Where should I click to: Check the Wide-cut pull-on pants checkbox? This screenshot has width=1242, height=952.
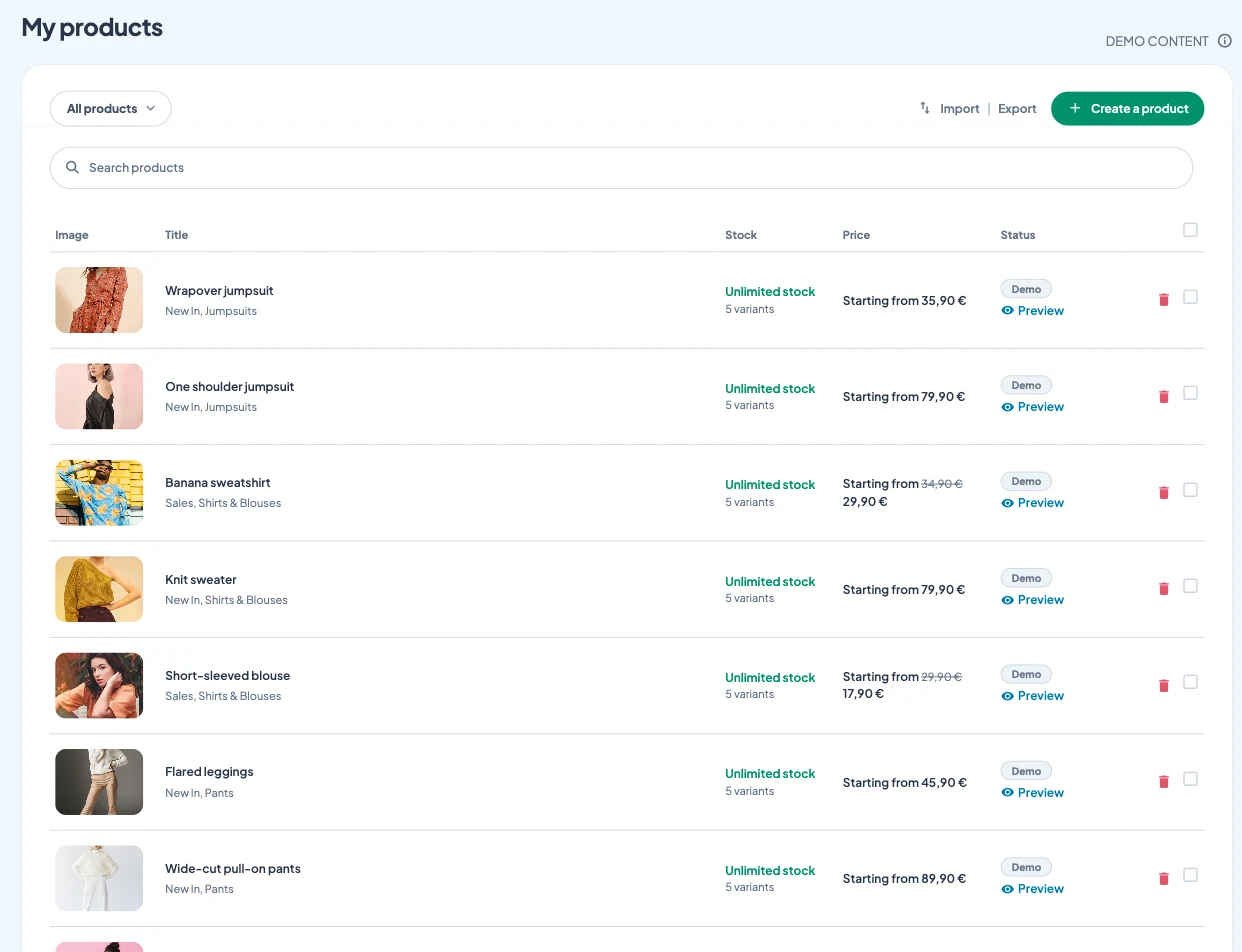1190,875
